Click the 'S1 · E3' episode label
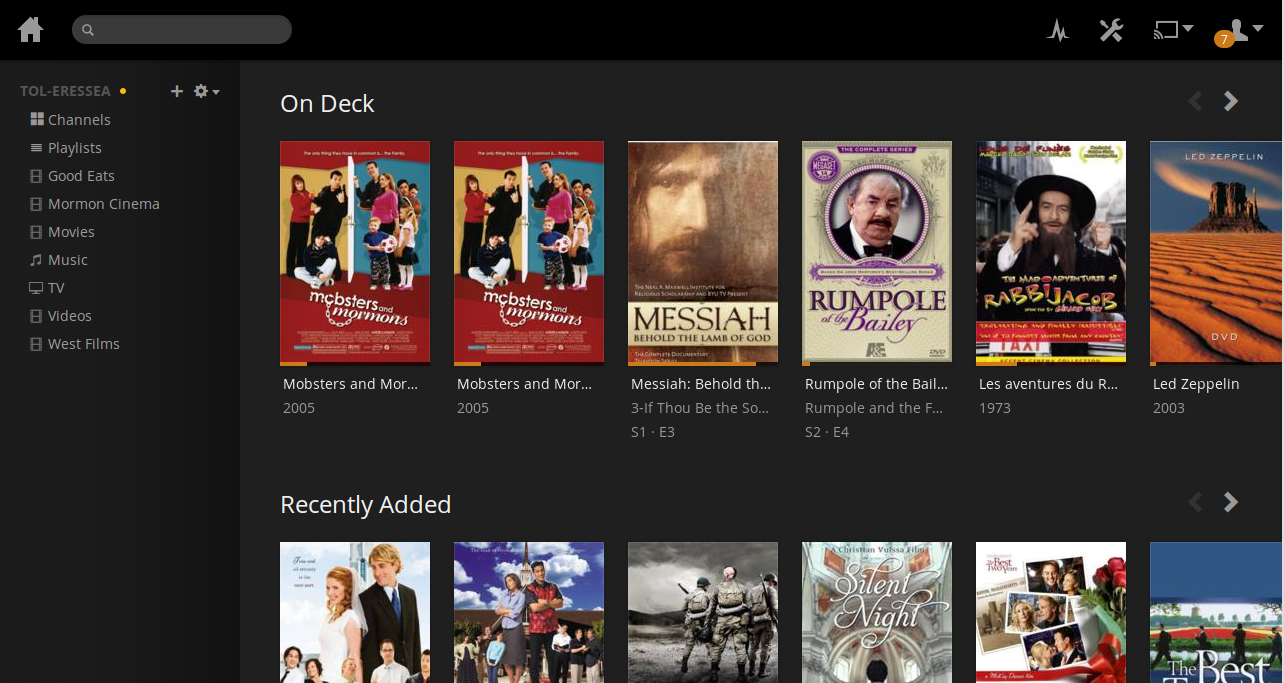1284x683 pixels. click(653, 432)
